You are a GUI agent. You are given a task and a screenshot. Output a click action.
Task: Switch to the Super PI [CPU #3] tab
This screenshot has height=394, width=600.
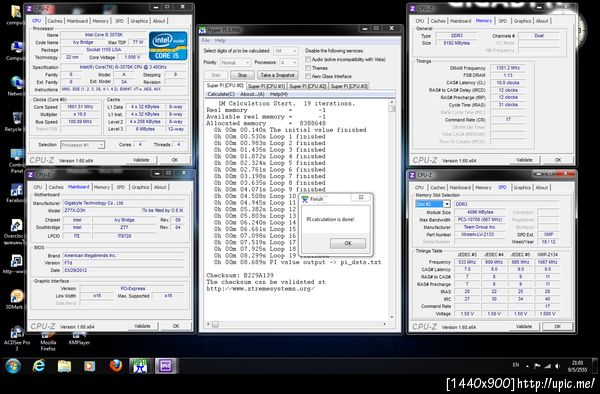click(349, 86)
